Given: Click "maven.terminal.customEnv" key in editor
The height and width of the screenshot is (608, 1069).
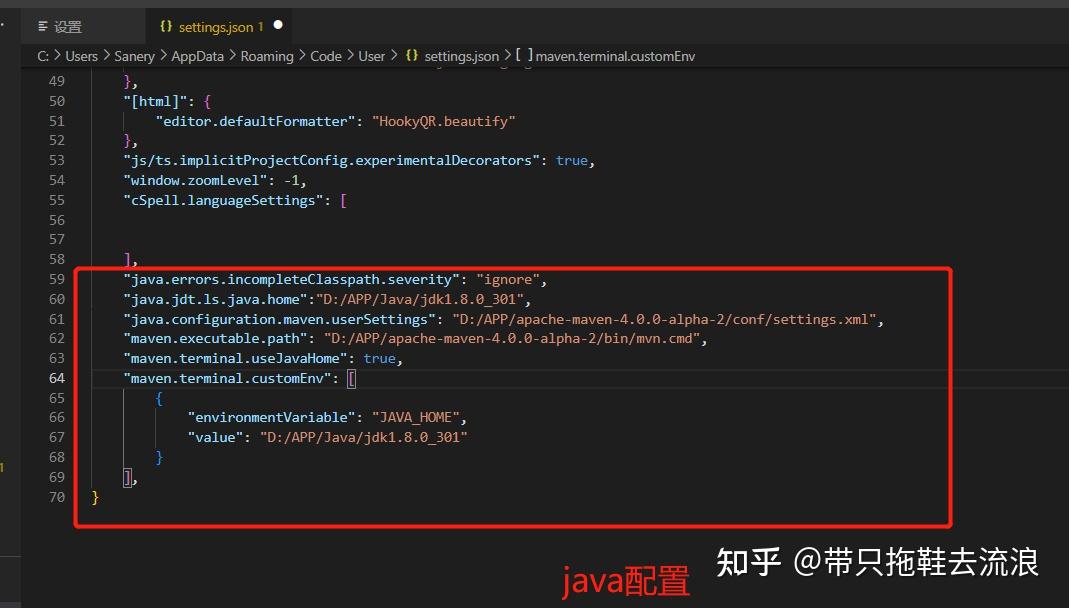Looking at the screenshot, I should 228,378.
